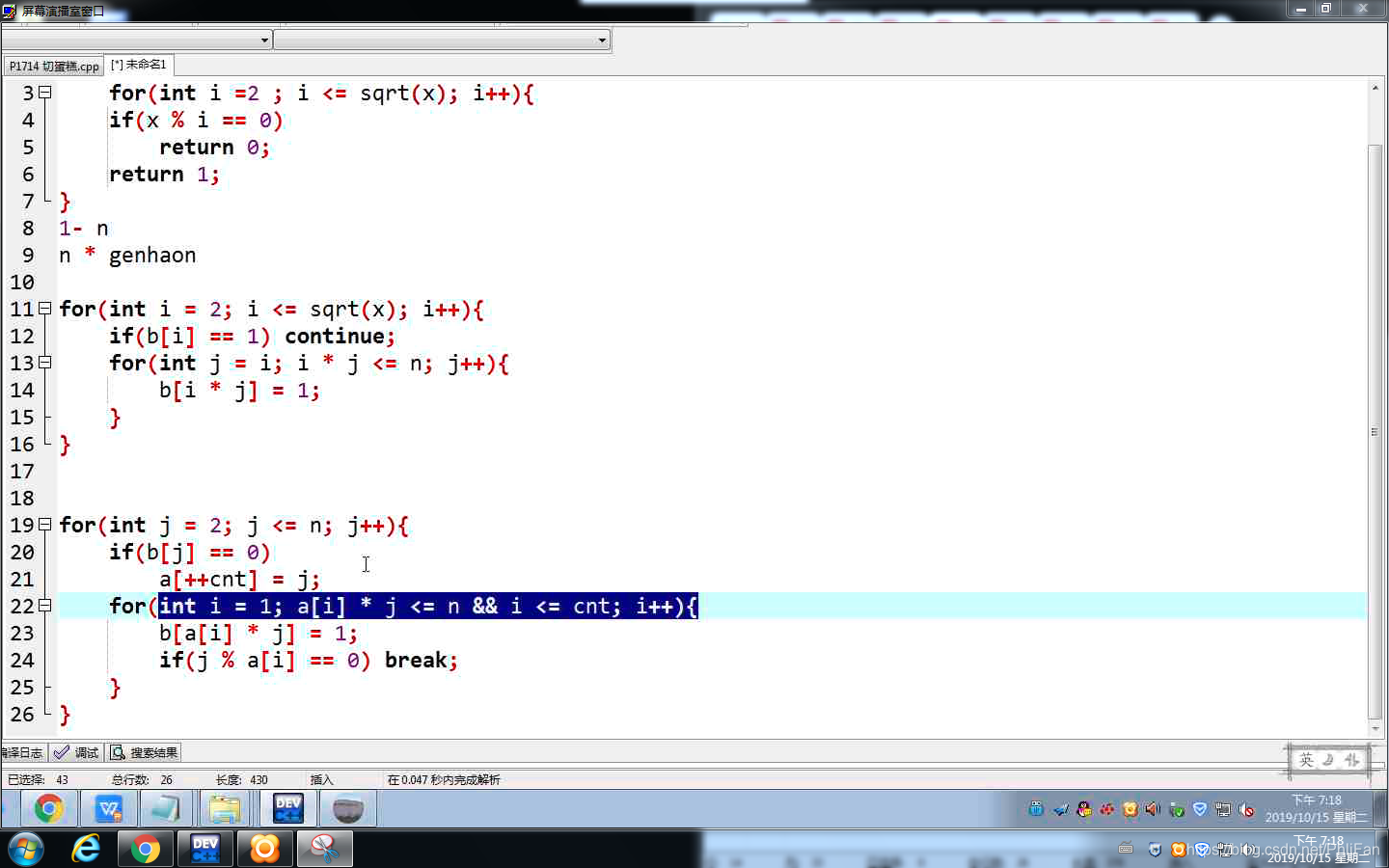Click line number 10 in gutter

coord(22,282)
